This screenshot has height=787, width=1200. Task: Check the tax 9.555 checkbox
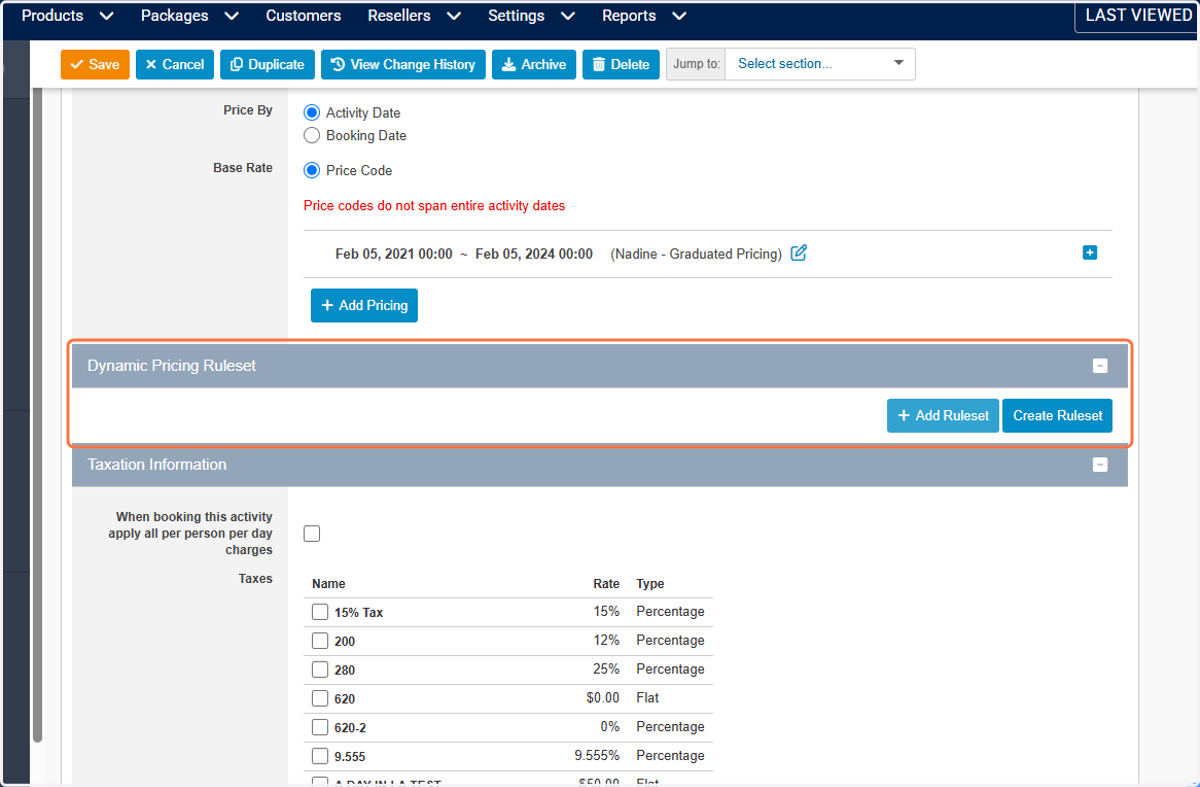(320, 756)
